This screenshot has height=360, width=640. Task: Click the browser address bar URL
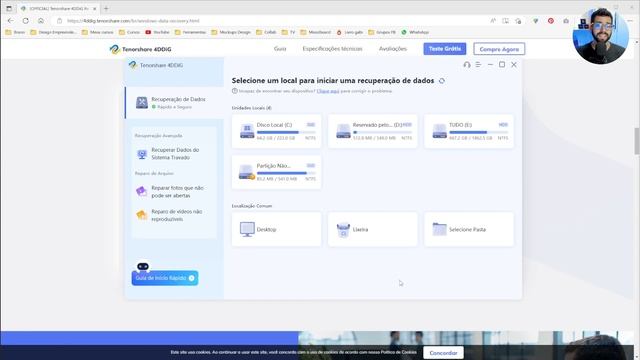[x=133, y=20]
